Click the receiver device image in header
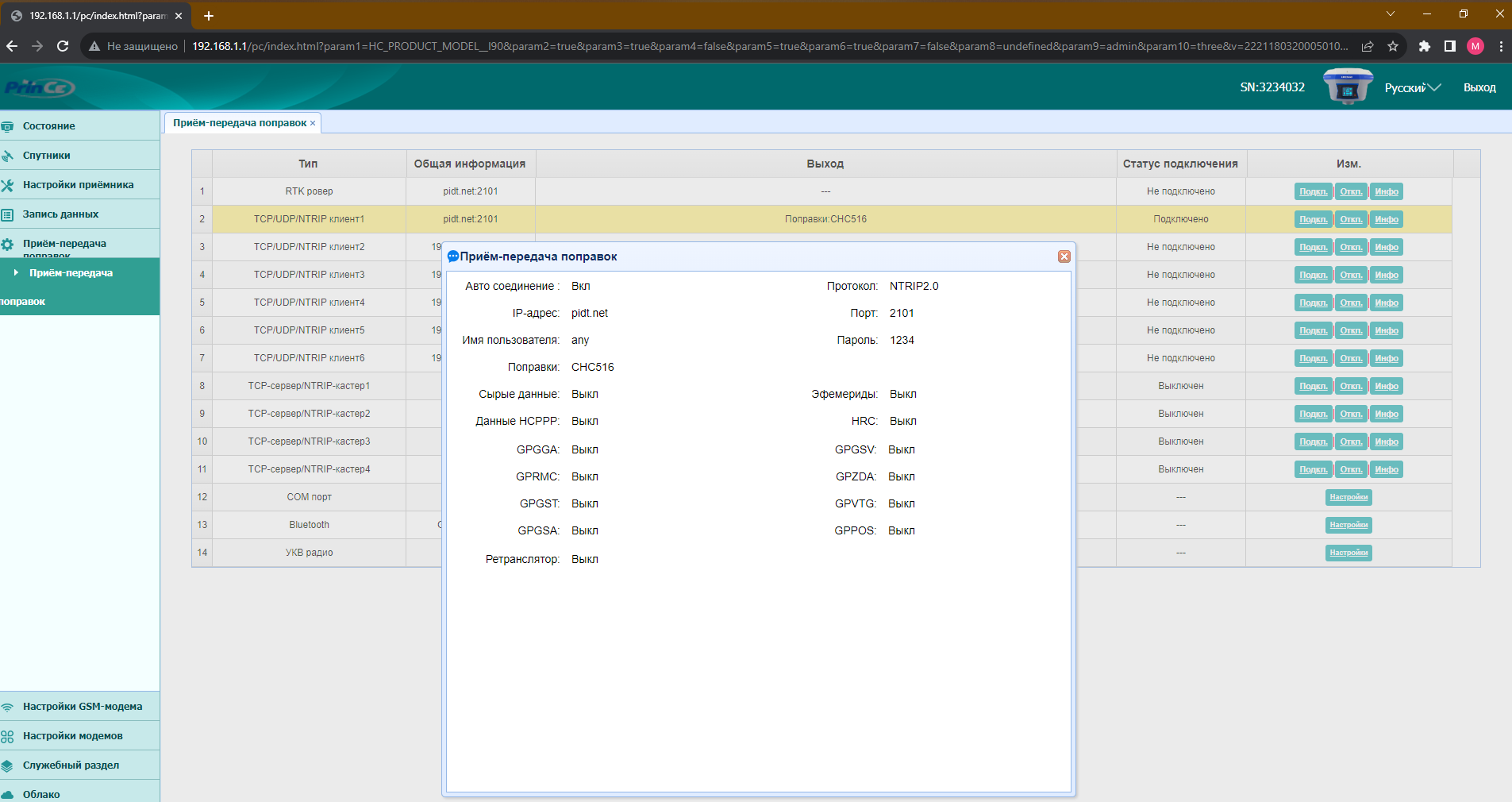The height and width of the screenshot is (802, 1512). coord(1348,86)
